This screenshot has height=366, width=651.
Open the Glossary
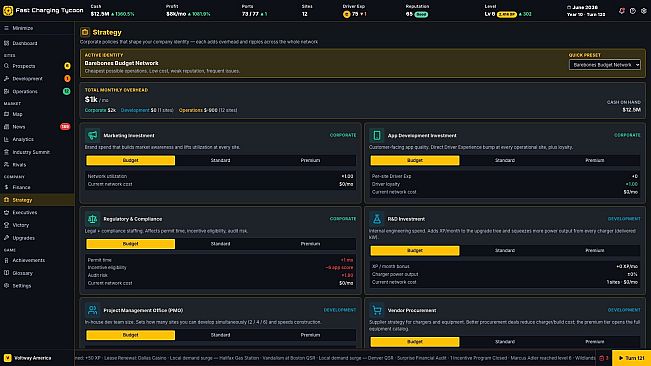pyautogui.click(x=37, y=273)
